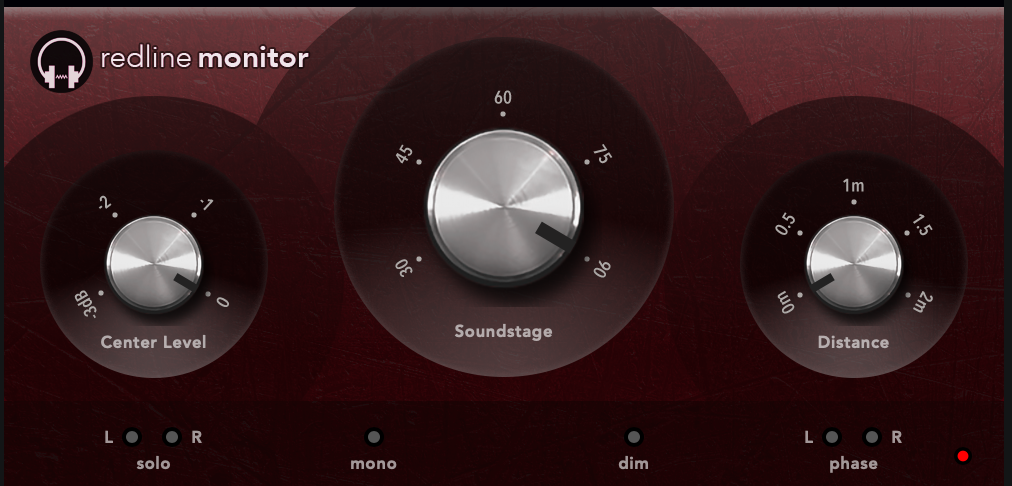Set Soundstage to the 45 mark
Image resolution: width=1012 pixels, height=486 pixels.
405,155
